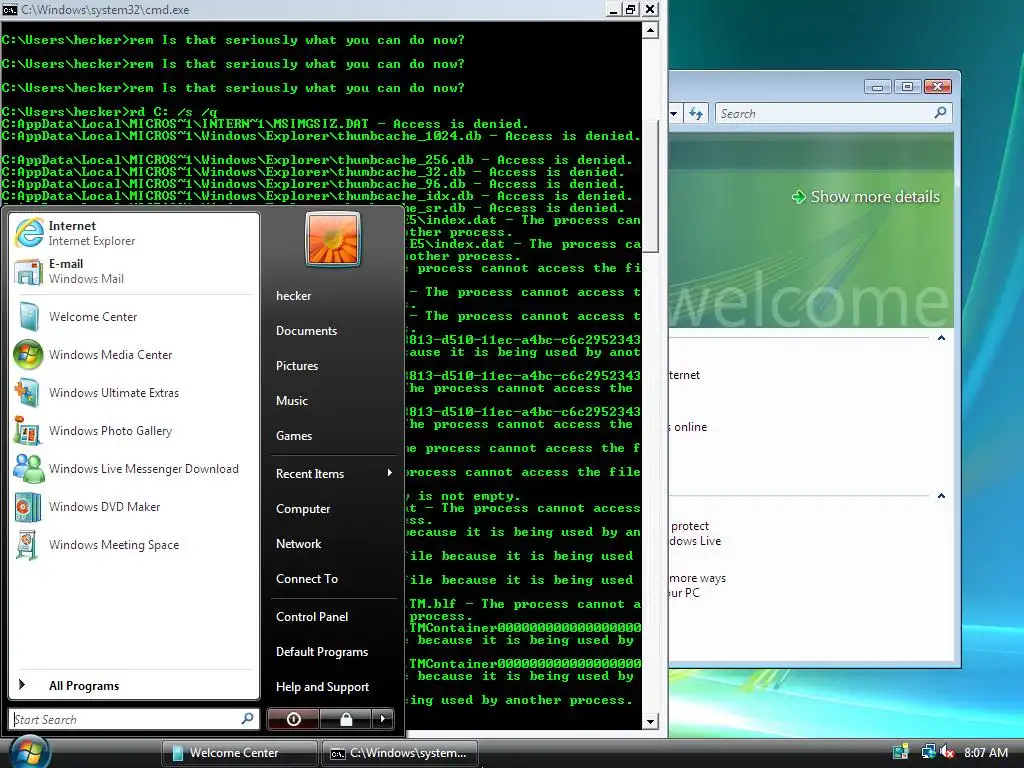Viewport: 1024px width, 768px height.
Task: Lock the computer with lock button
Action: (x=346, y=719)
